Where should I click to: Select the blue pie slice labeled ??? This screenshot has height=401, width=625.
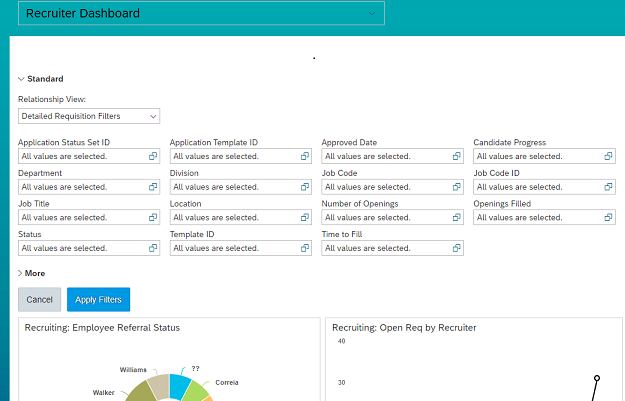click(x=179, y=385)
